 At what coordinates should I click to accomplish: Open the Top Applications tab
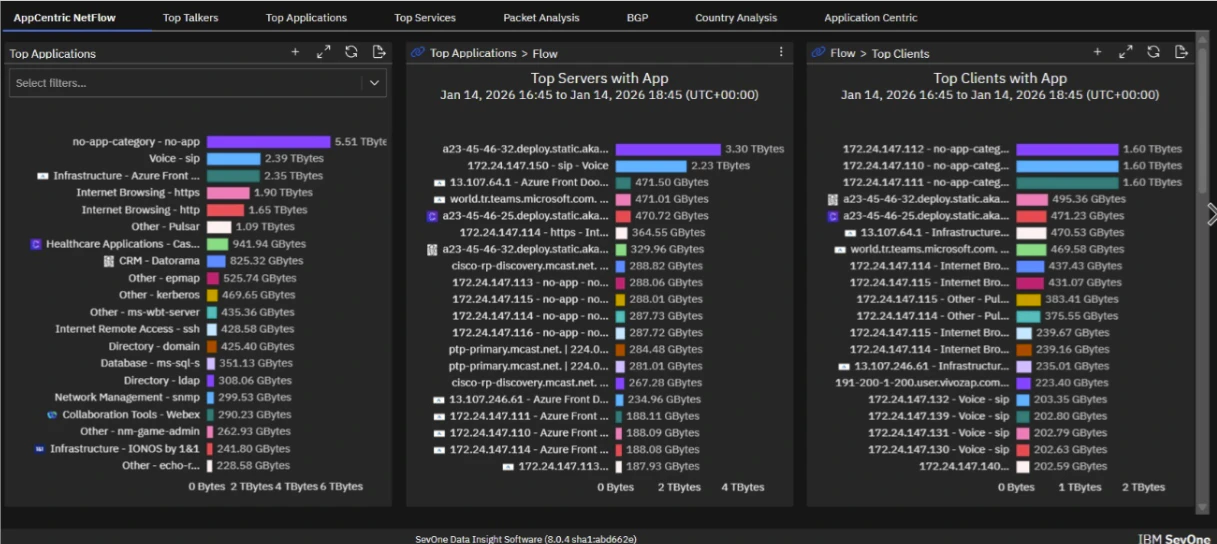(306, 17)
